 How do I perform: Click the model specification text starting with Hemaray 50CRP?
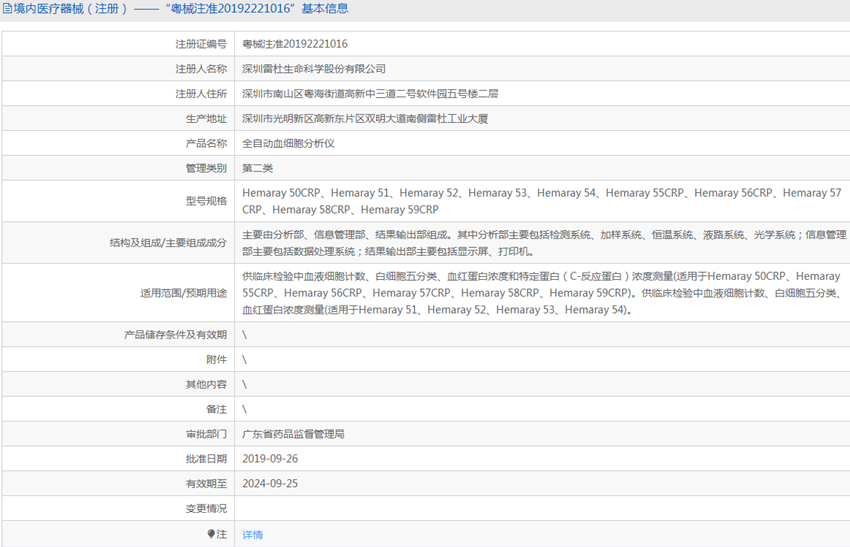[541, 201]
